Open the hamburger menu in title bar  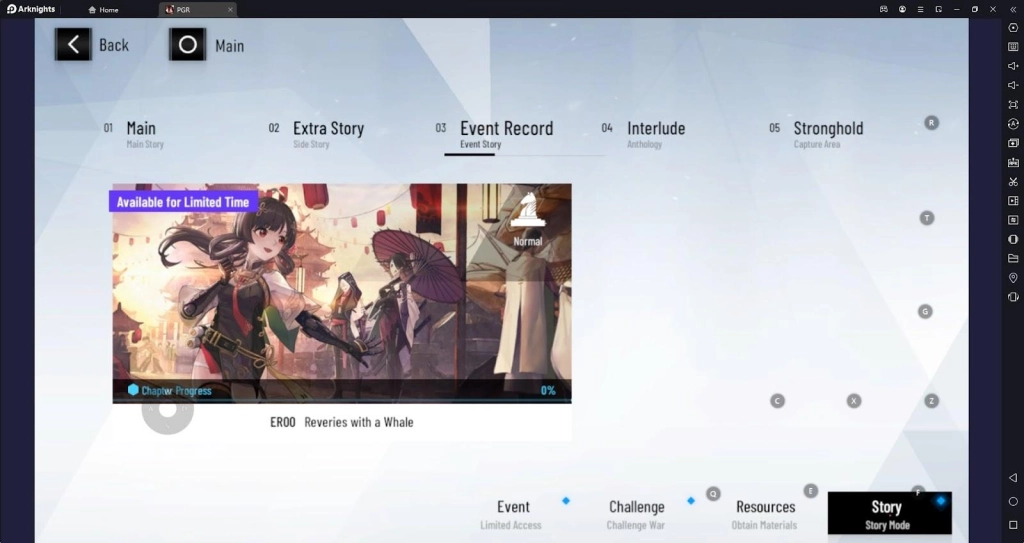click(x=920, y=9)
